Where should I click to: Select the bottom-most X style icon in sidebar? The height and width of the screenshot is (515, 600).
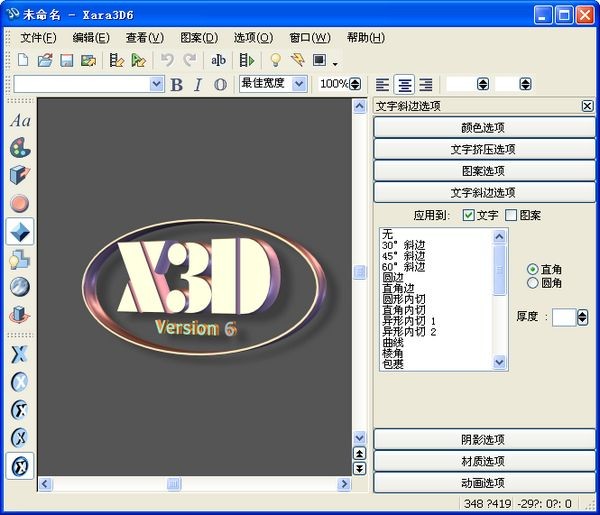point(20,466)
